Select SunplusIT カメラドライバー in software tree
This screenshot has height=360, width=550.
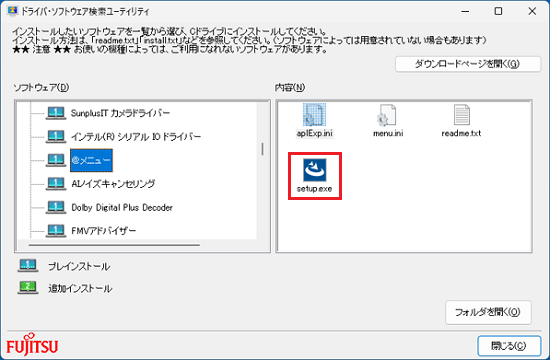[120, 113]
